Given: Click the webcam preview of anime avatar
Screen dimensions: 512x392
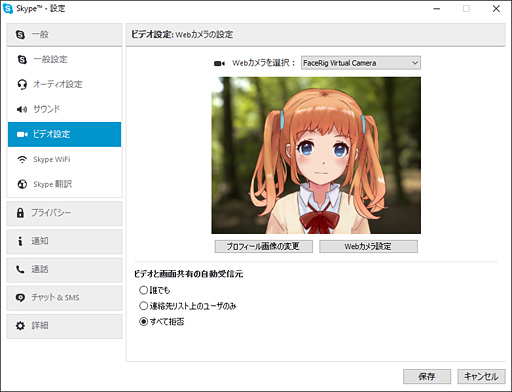Looking at the screenshot, I should [316, 155].
